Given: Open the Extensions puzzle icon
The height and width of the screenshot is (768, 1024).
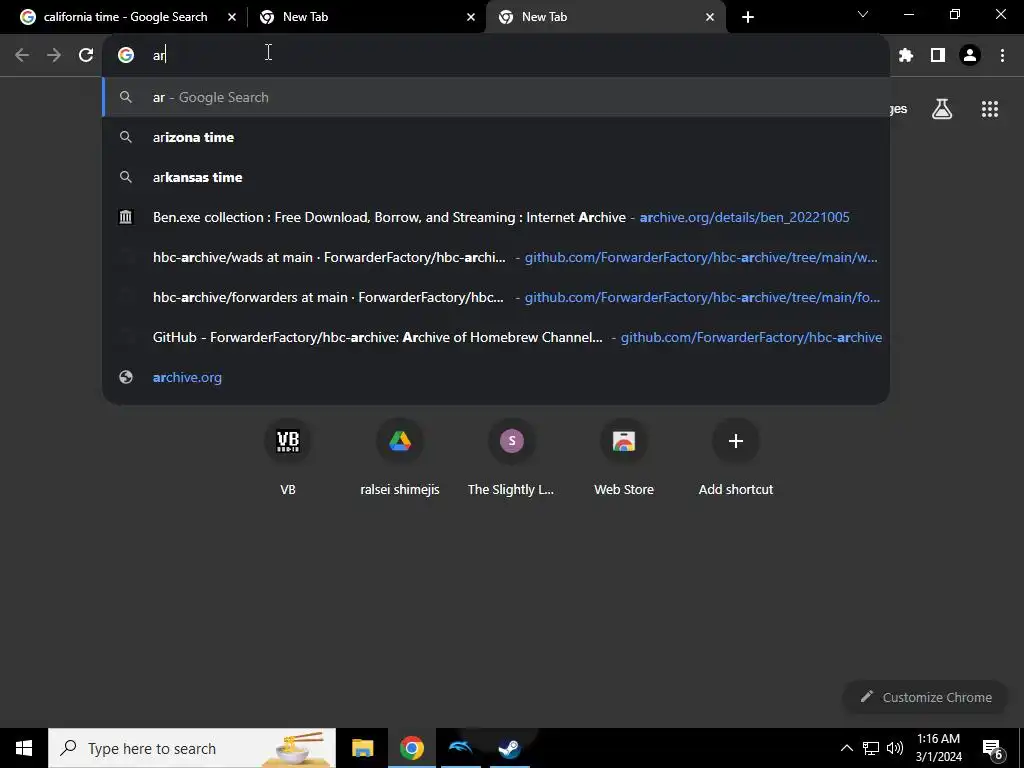Looking at the screenshot, I should pos(906,55).
